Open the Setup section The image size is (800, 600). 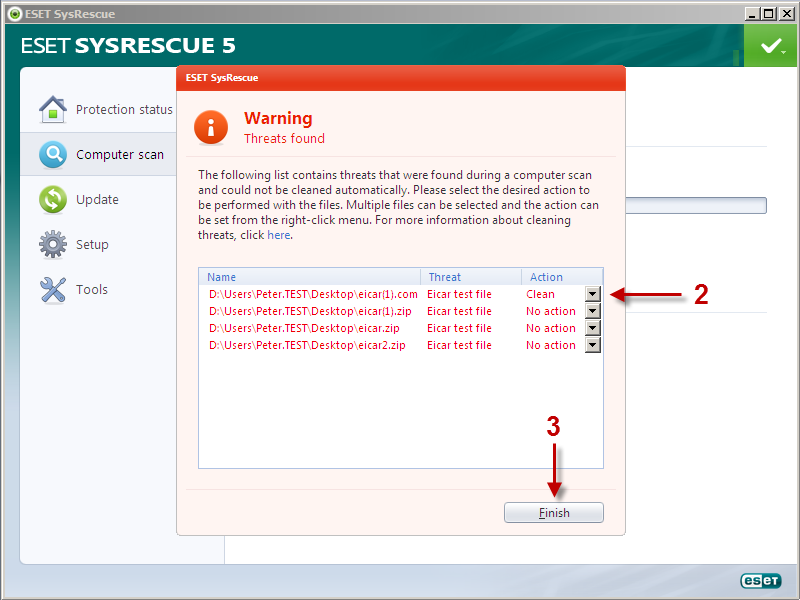[x=92, y=244]
